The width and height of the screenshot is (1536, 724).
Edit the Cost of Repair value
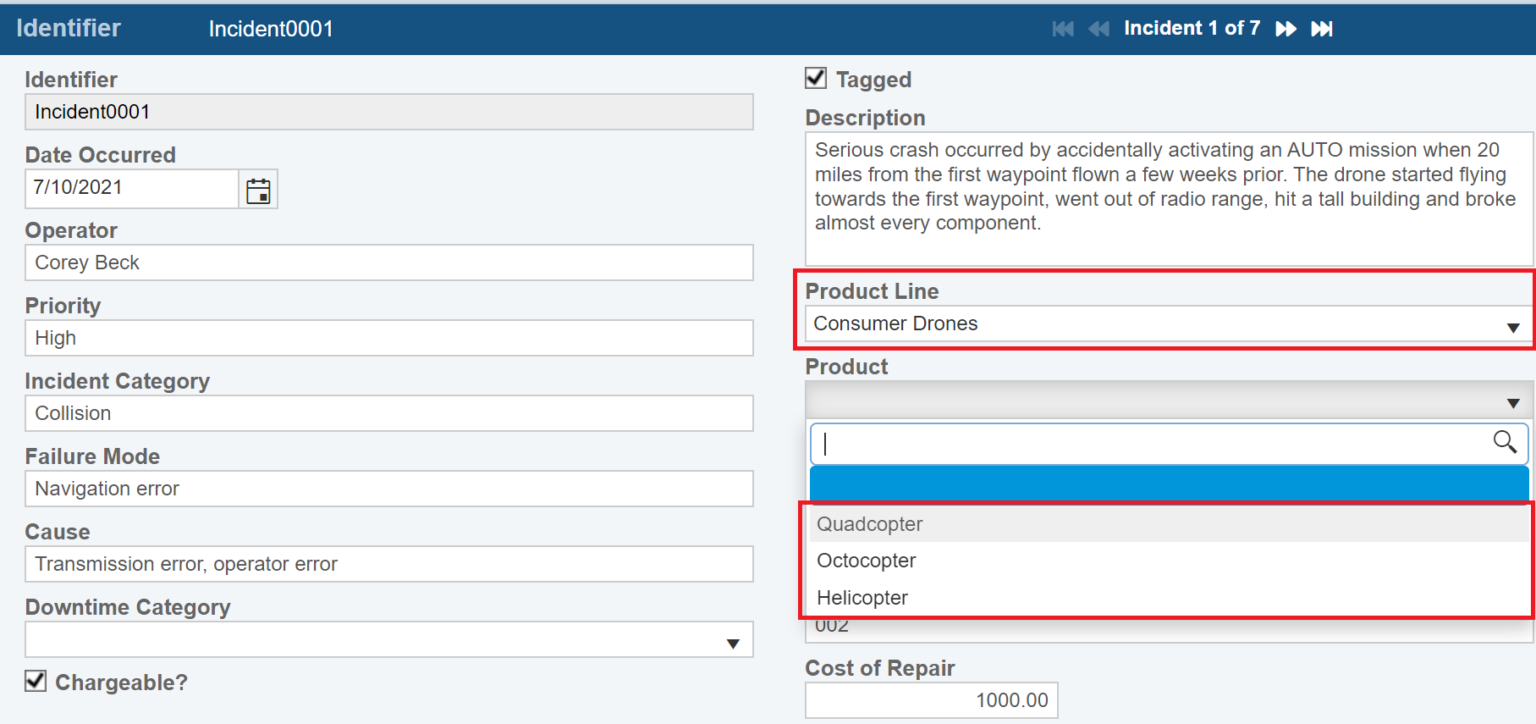click(x=930, y=699)
